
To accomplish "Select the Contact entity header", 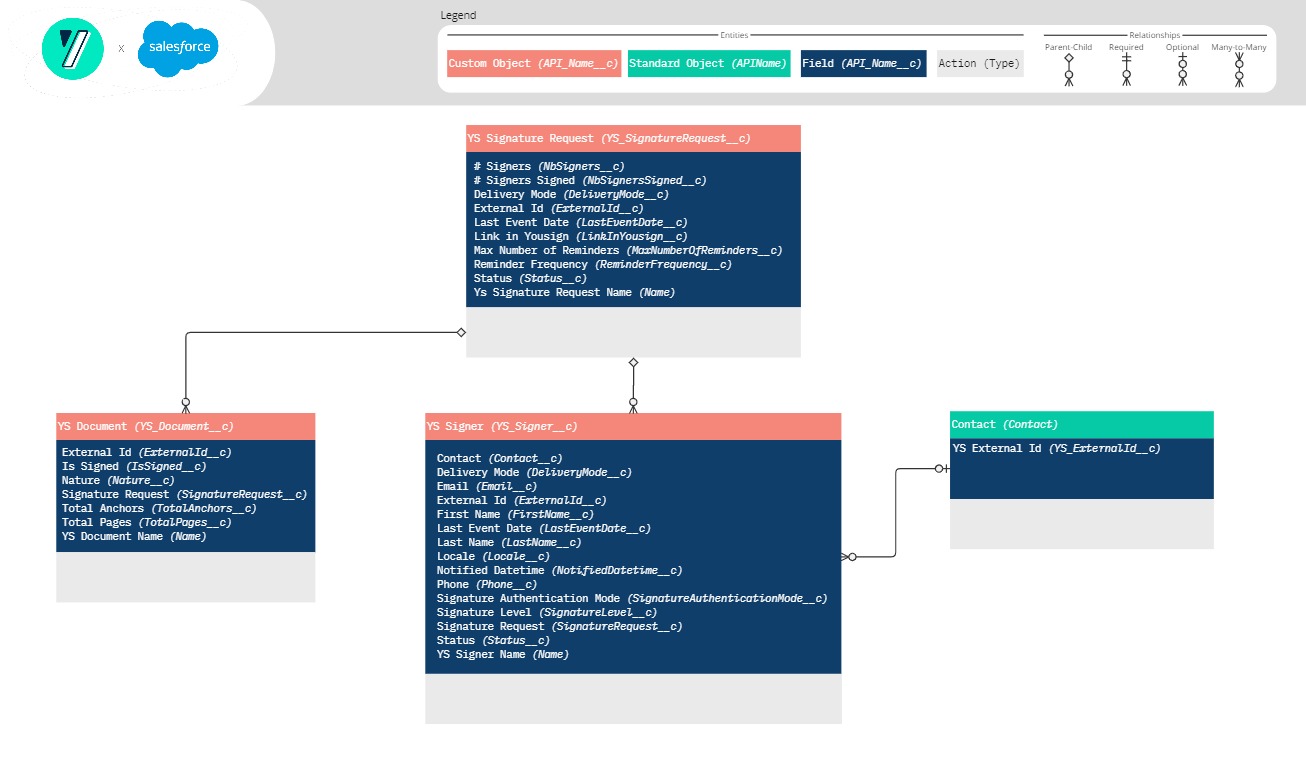I will tap(1082, 424).
